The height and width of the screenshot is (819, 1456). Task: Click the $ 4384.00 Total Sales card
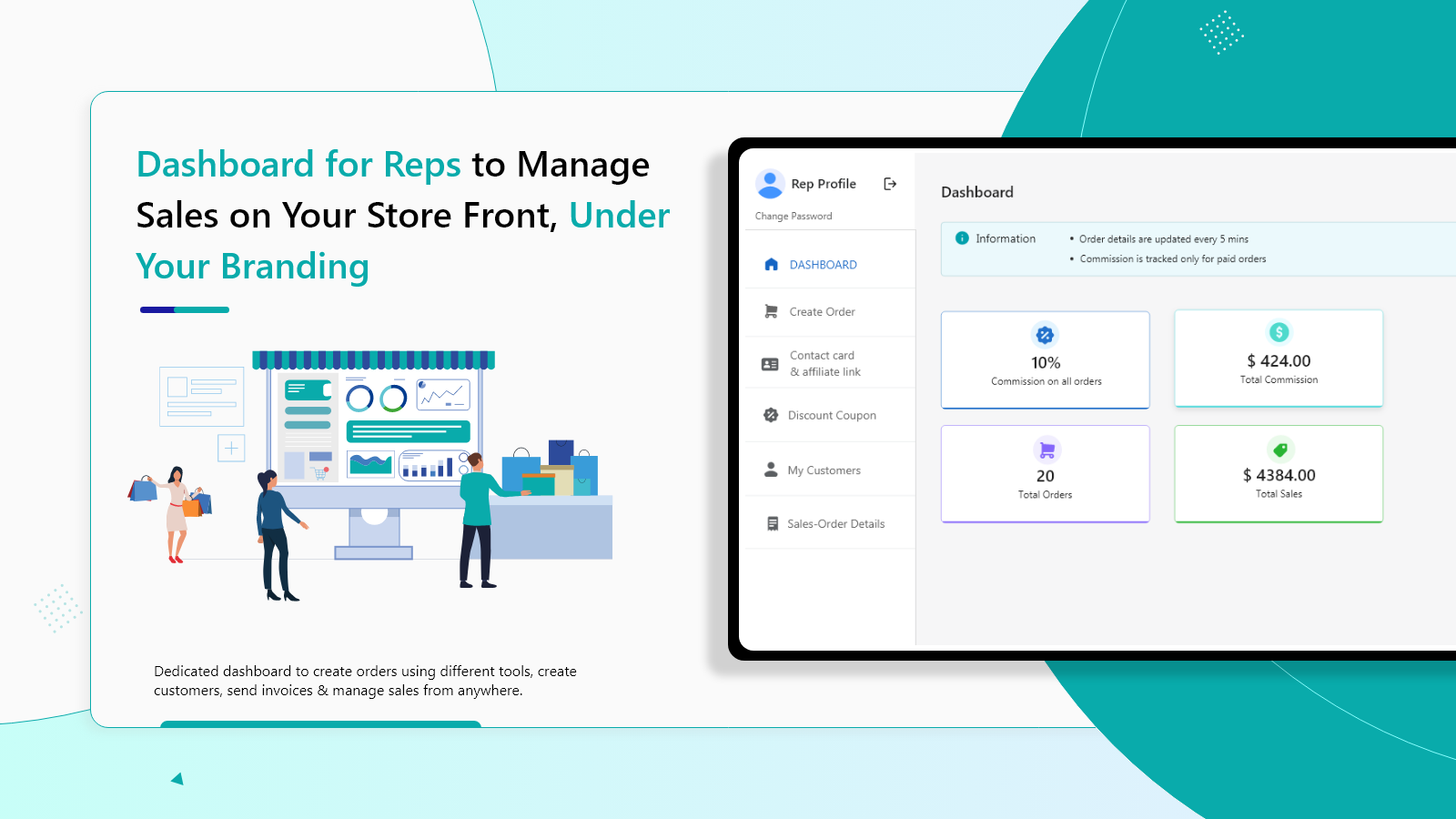[x=1279, y=474]
